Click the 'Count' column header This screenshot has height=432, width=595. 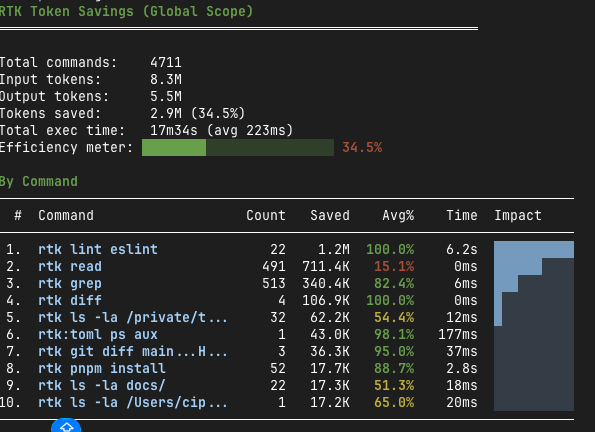coord(266,215)
